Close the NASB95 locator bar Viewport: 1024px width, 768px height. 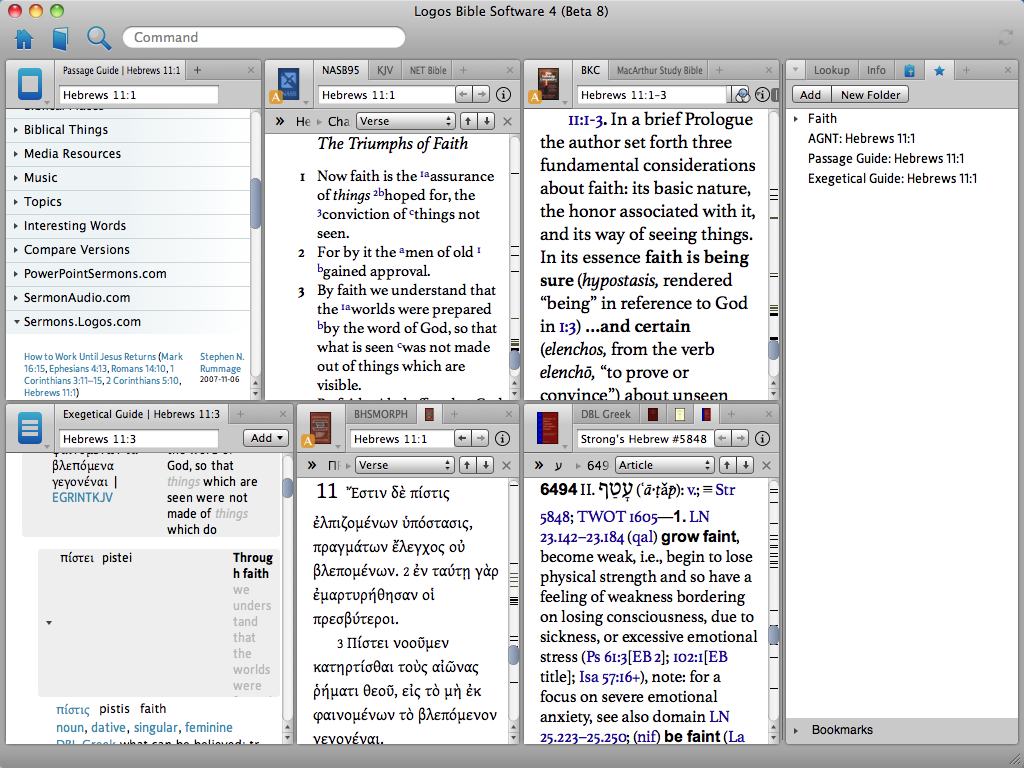[507, 121]
